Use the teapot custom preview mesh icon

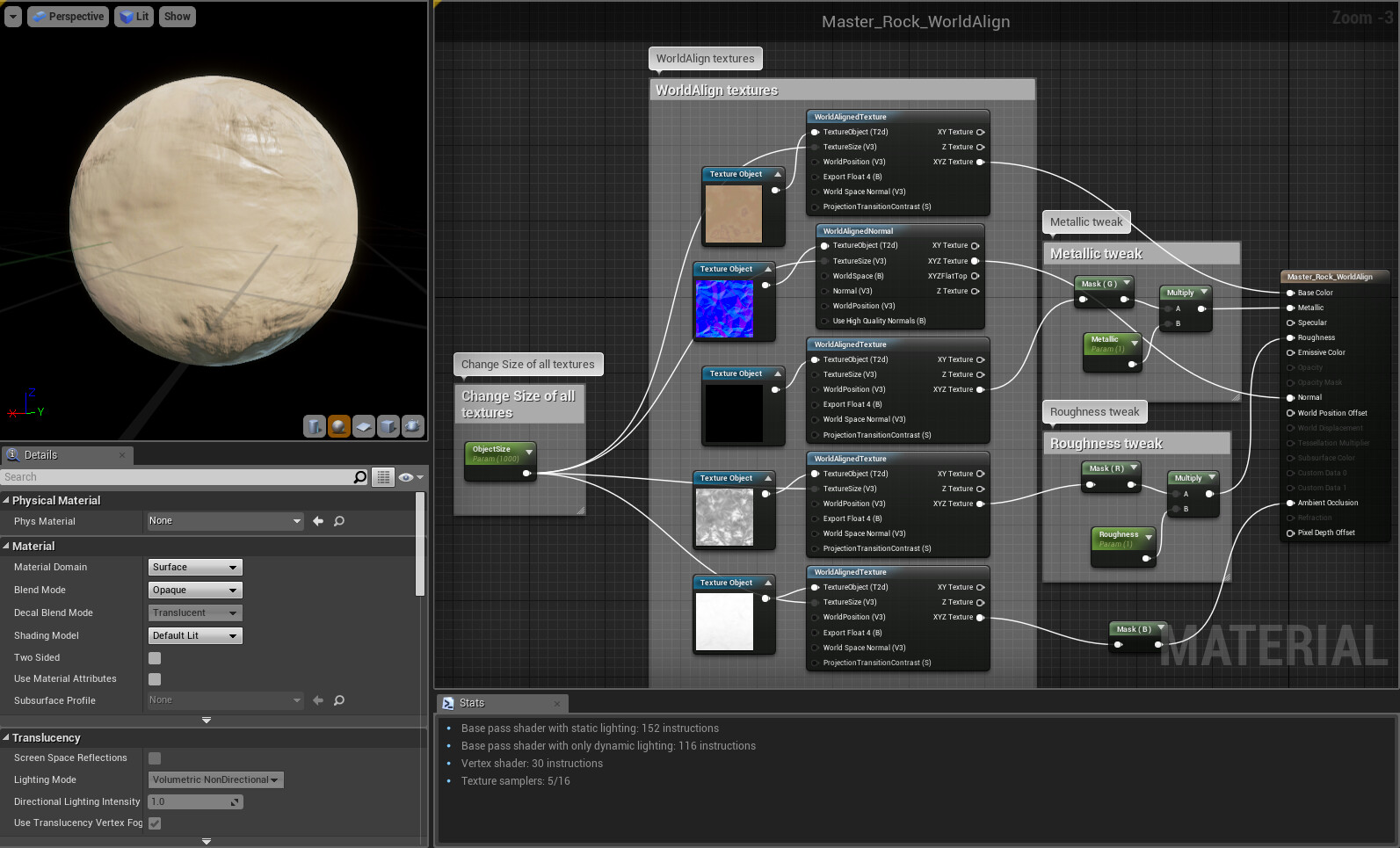tap(412, 426)
